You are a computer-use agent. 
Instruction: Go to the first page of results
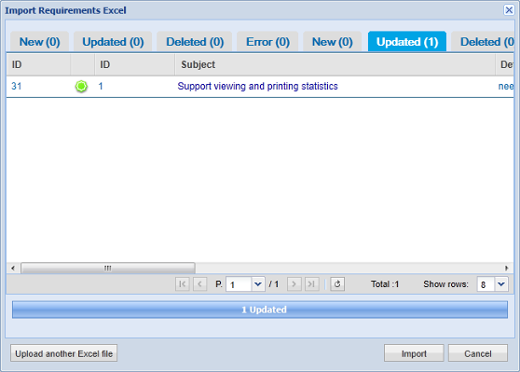click(182, 284)
